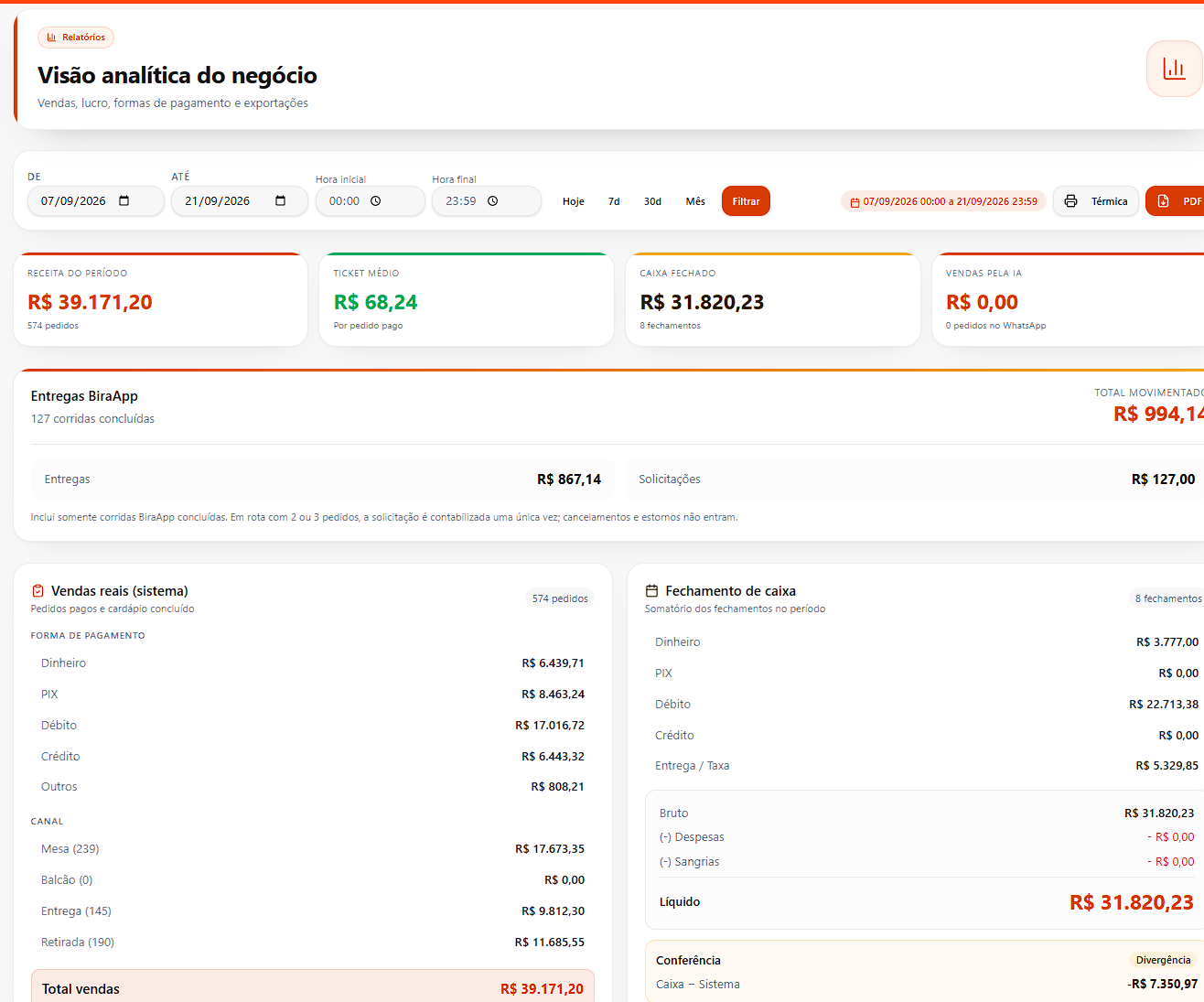
Task: Click the clock icon in Hora inicial field
Action: pos(375,201)
